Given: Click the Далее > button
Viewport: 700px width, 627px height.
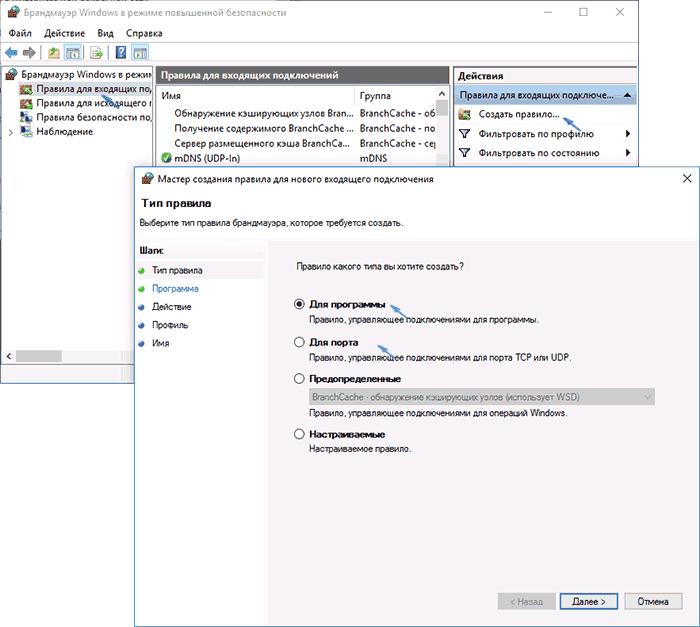Looking at the screenshot, I should pos(589,602).
